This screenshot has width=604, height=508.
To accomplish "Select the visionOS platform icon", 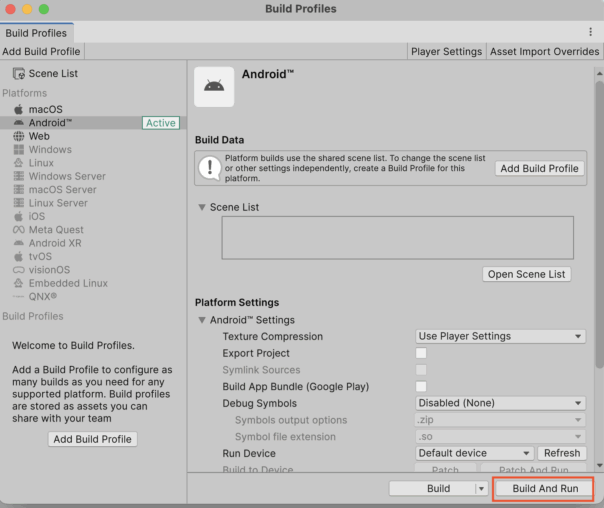I will coord(18,270).
